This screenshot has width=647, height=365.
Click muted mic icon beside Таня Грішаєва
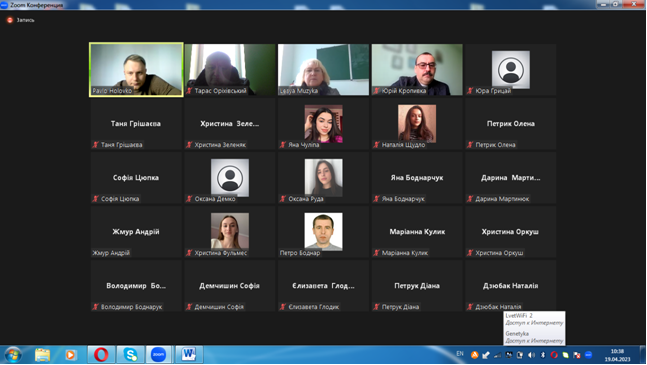96,145
